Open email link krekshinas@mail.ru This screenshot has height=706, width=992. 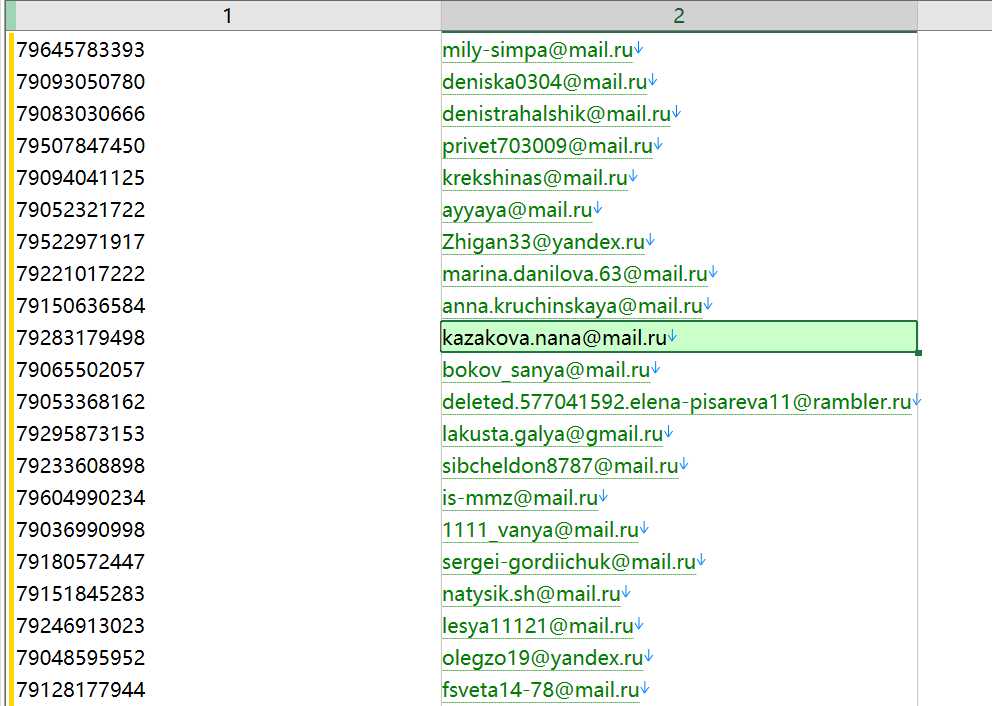[x=535, y=178]
